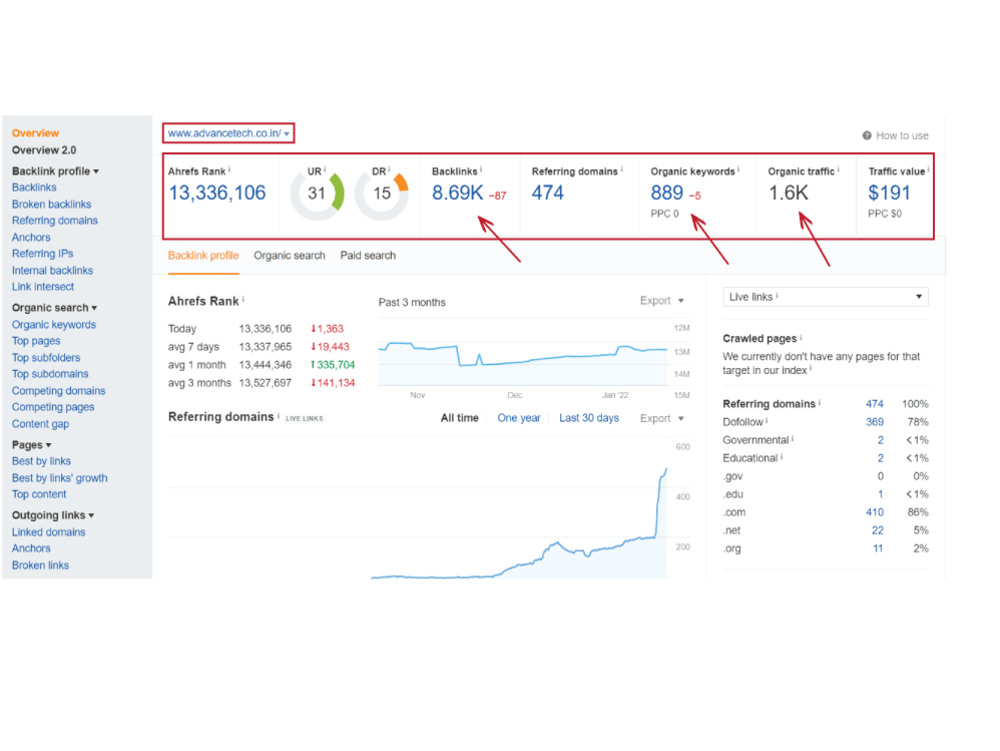
Task: Select Last 30 days range
Action: click(589, 418)
